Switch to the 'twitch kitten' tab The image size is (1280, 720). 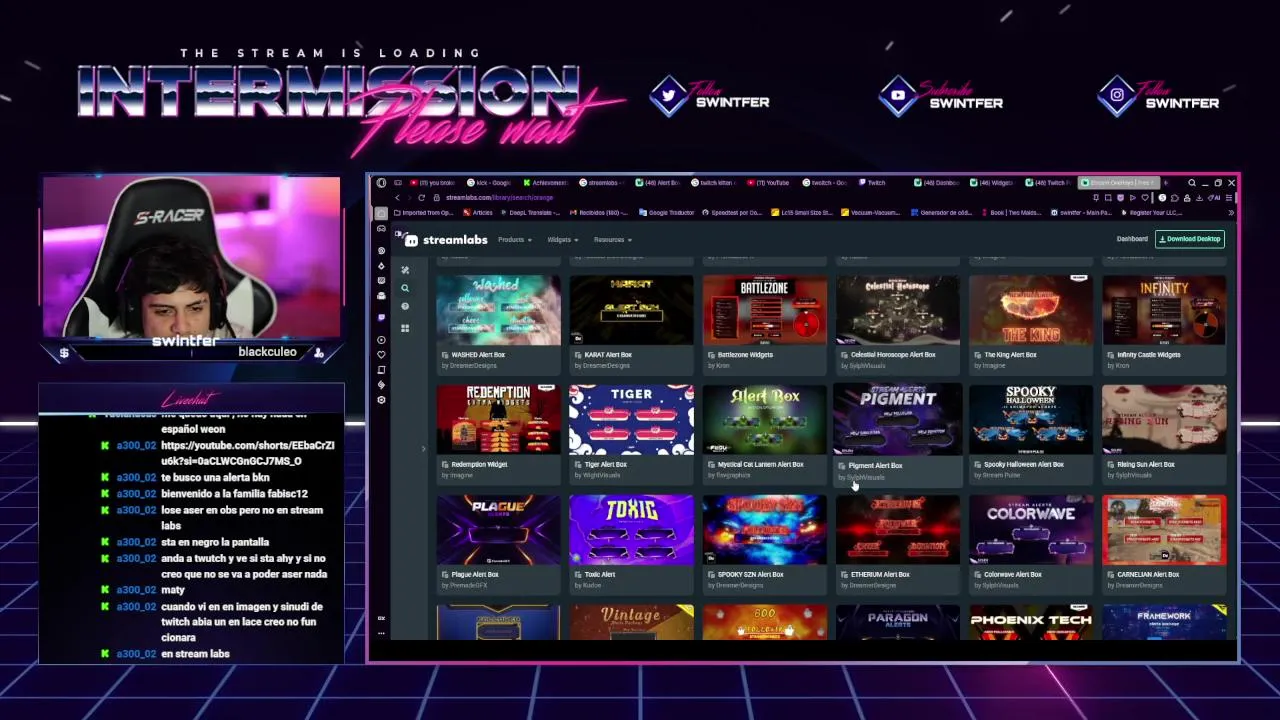[x=713, y=183]
